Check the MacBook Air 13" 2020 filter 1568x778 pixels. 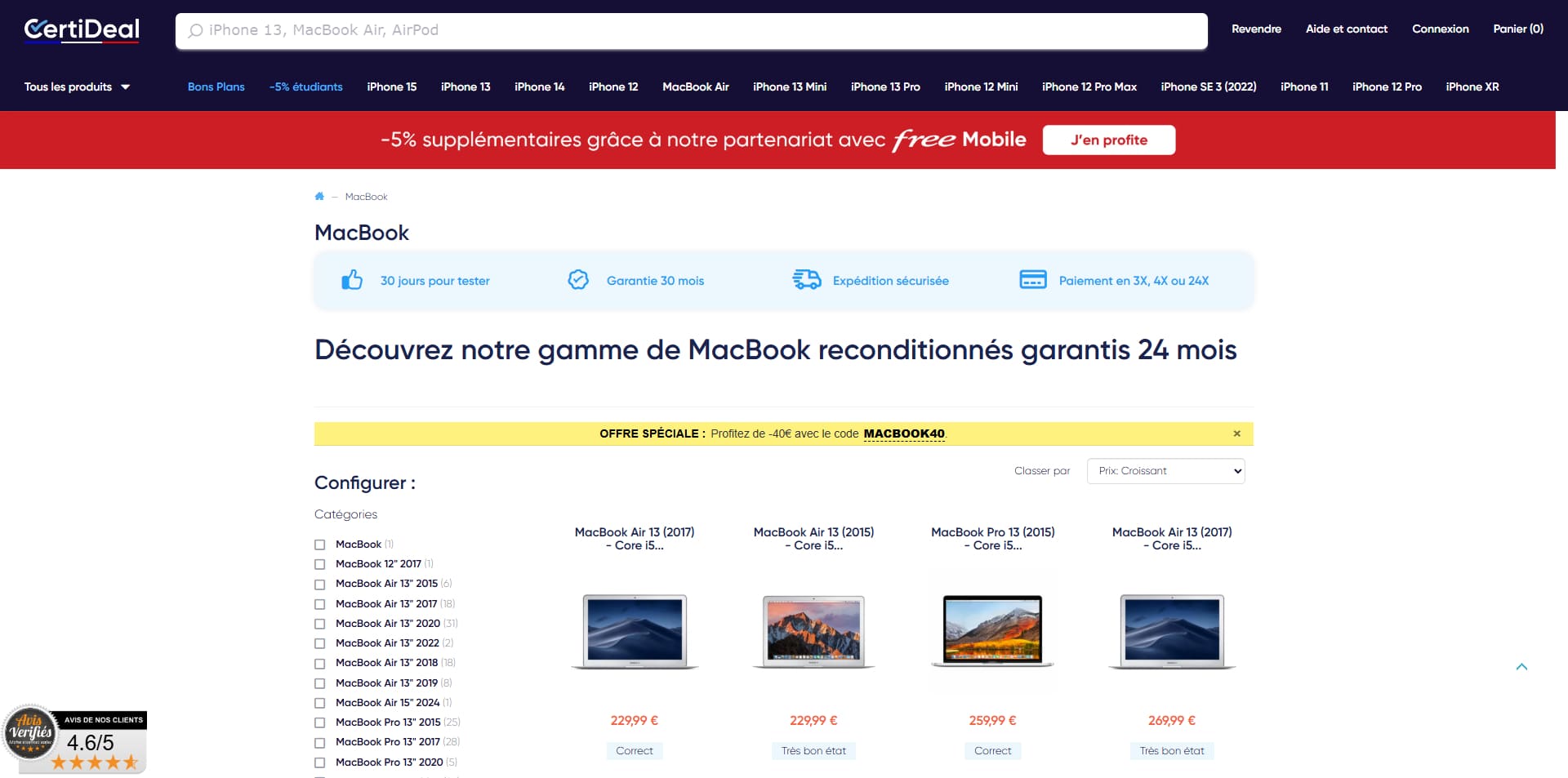(319, 624)
